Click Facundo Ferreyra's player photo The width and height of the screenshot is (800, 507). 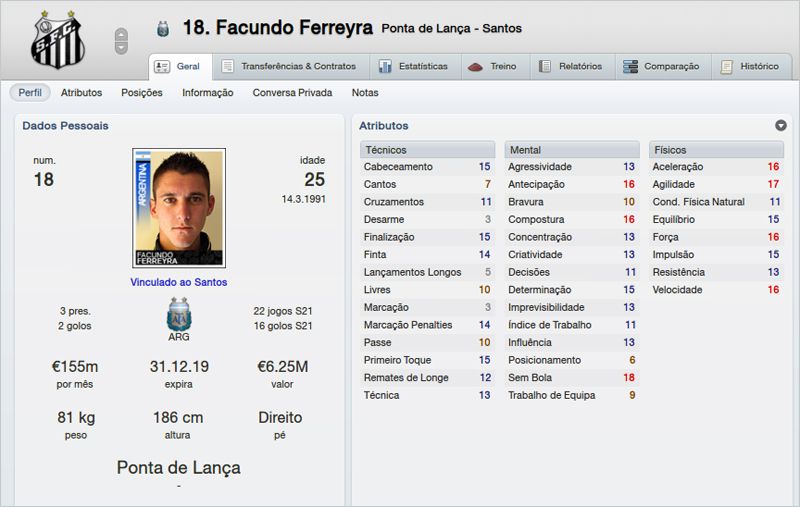[178, 208]
